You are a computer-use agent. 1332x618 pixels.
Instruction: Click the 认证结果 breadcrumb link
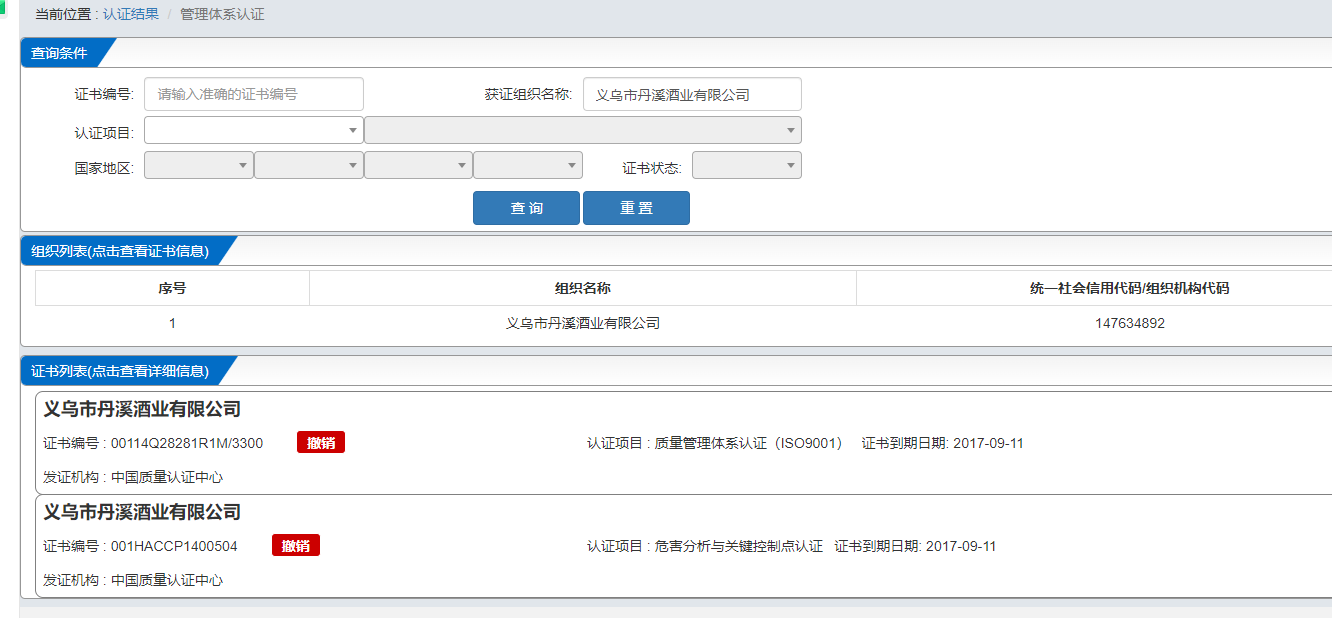point(131,15)
